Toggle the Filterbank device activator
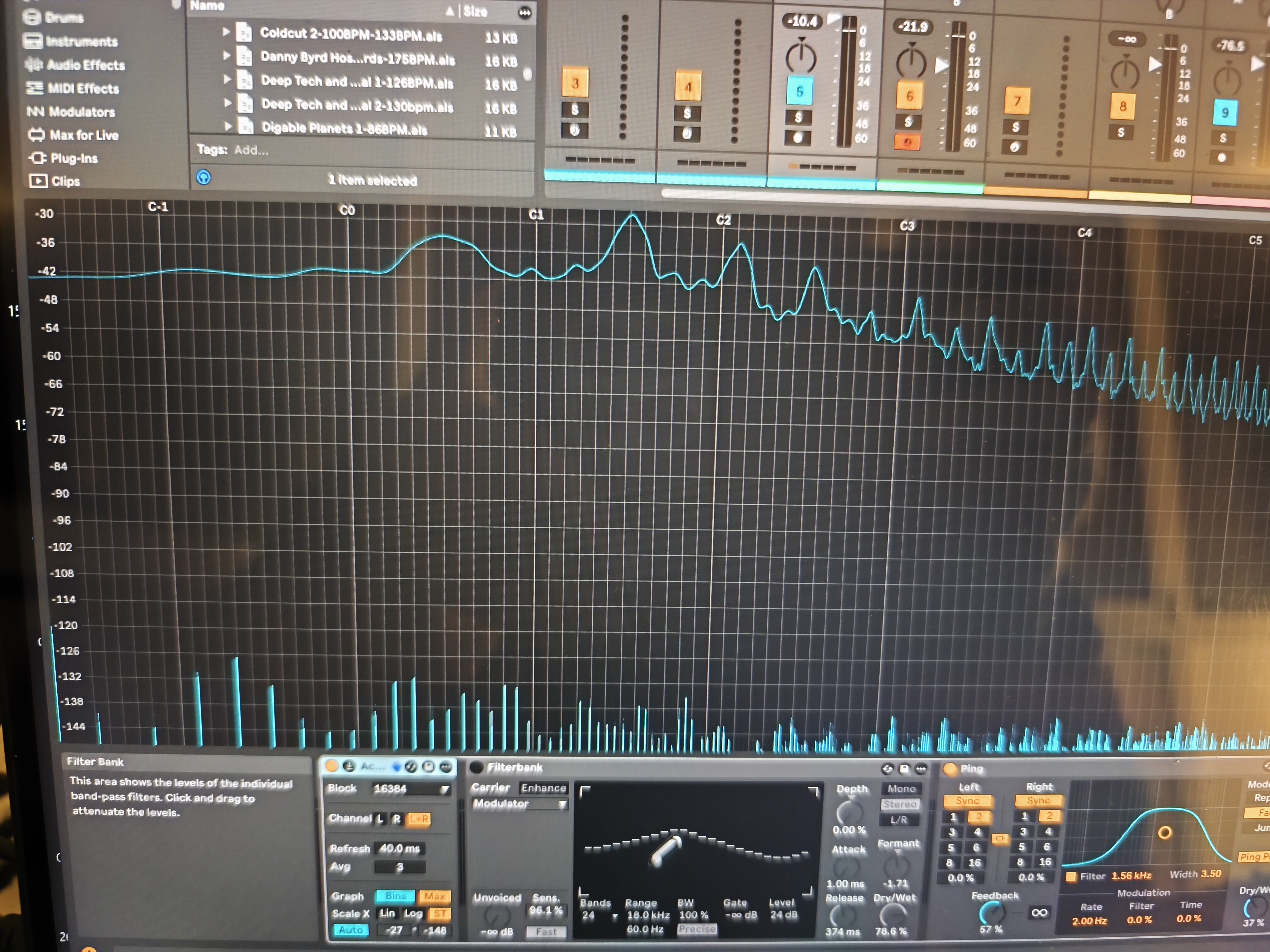Image resolution: width=1270 pixels, height=952 pixels. (476, 767)
